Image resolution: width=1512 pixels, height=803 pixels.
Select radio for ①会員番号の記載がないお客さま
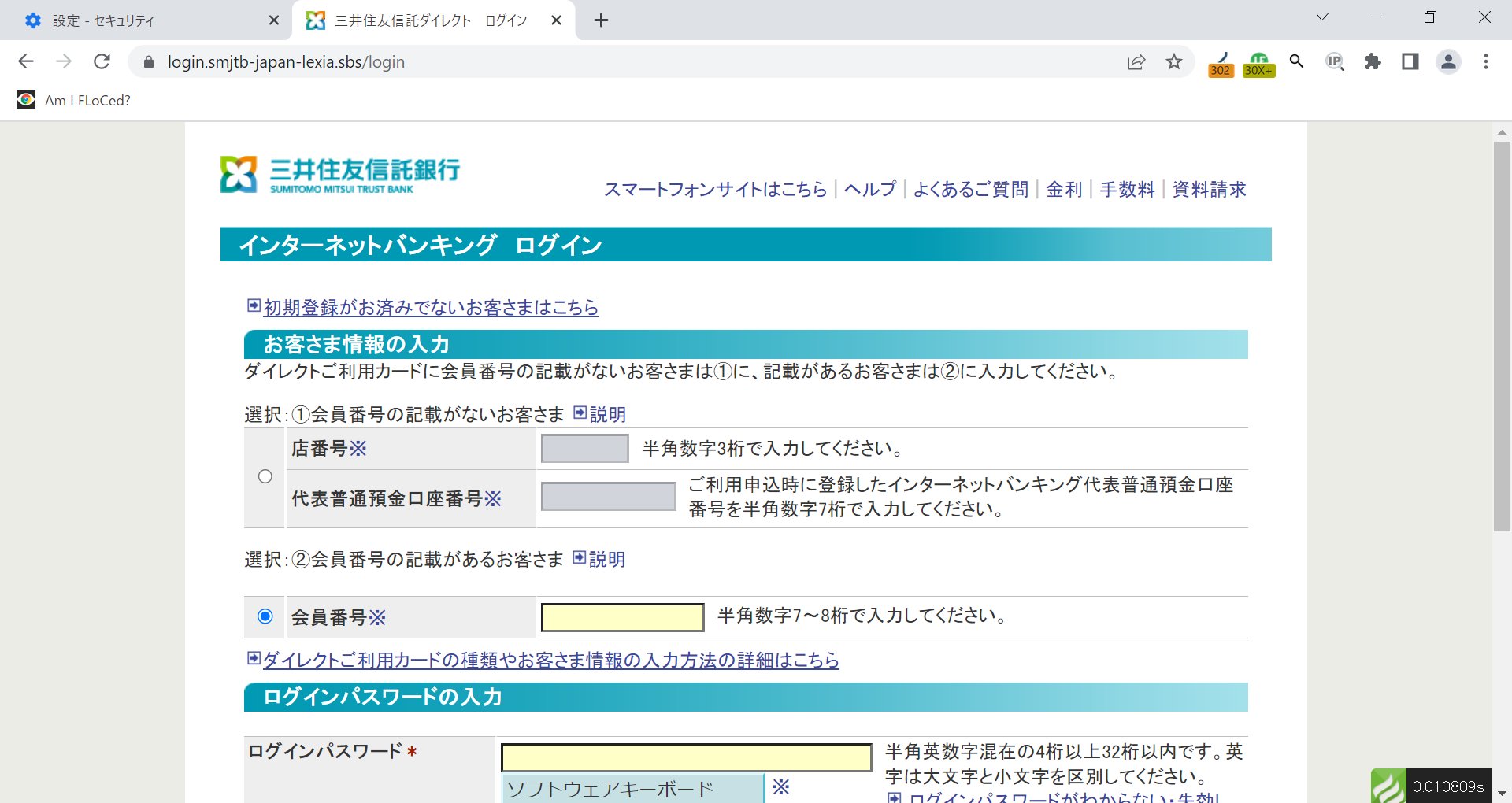265,476
